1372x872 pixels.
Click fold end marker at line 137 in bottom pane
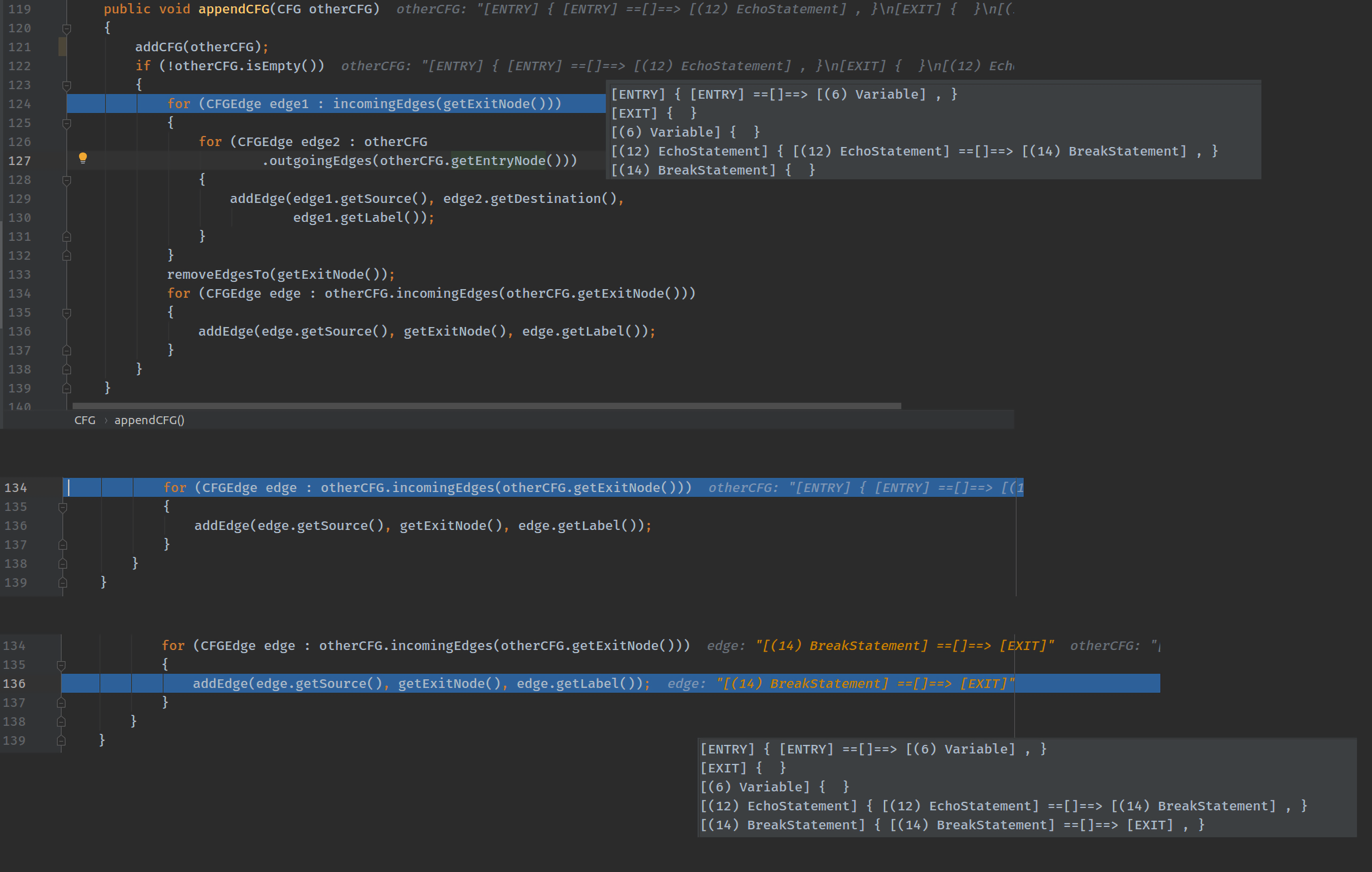61,703
